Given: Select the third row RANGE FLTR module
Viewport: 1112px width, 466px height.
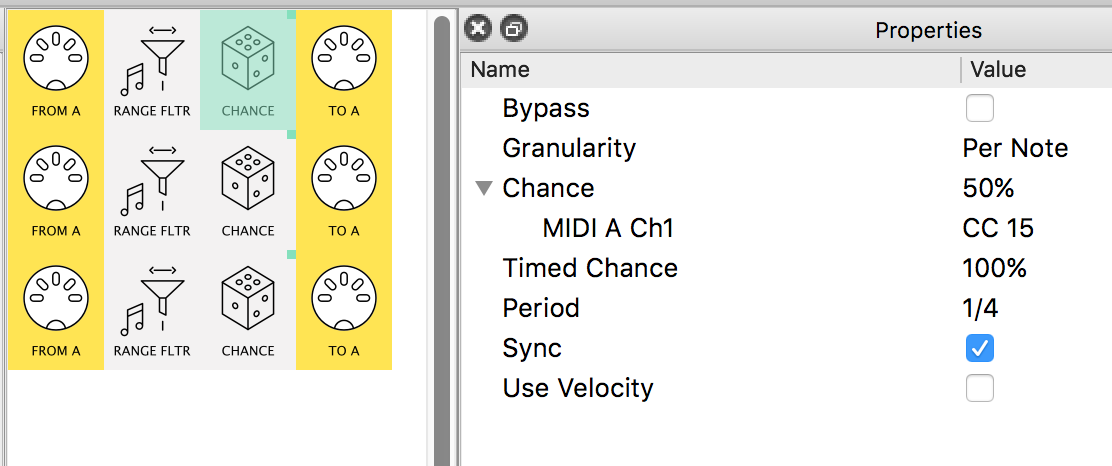Looking at the screenshot, I should pyautogui.click(x=152, y=310).
